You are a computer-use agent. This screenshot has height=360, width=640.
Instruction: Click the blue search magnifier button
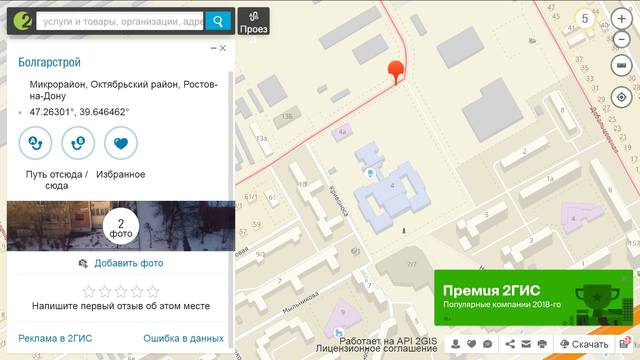[x=218, y=21]
